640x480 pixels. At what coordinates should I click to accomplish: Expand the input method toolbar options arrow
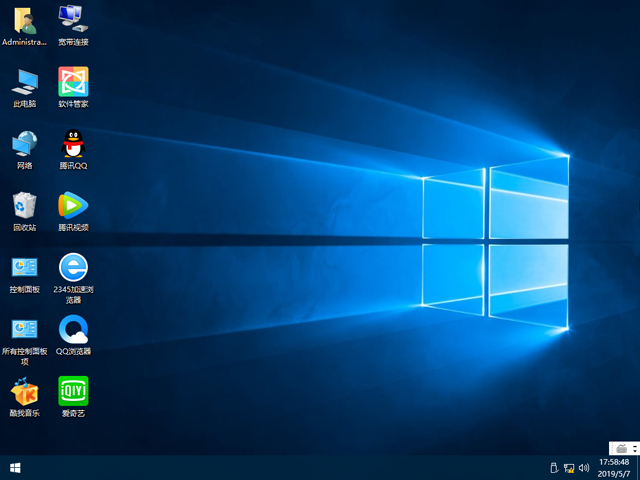[633, 447]
